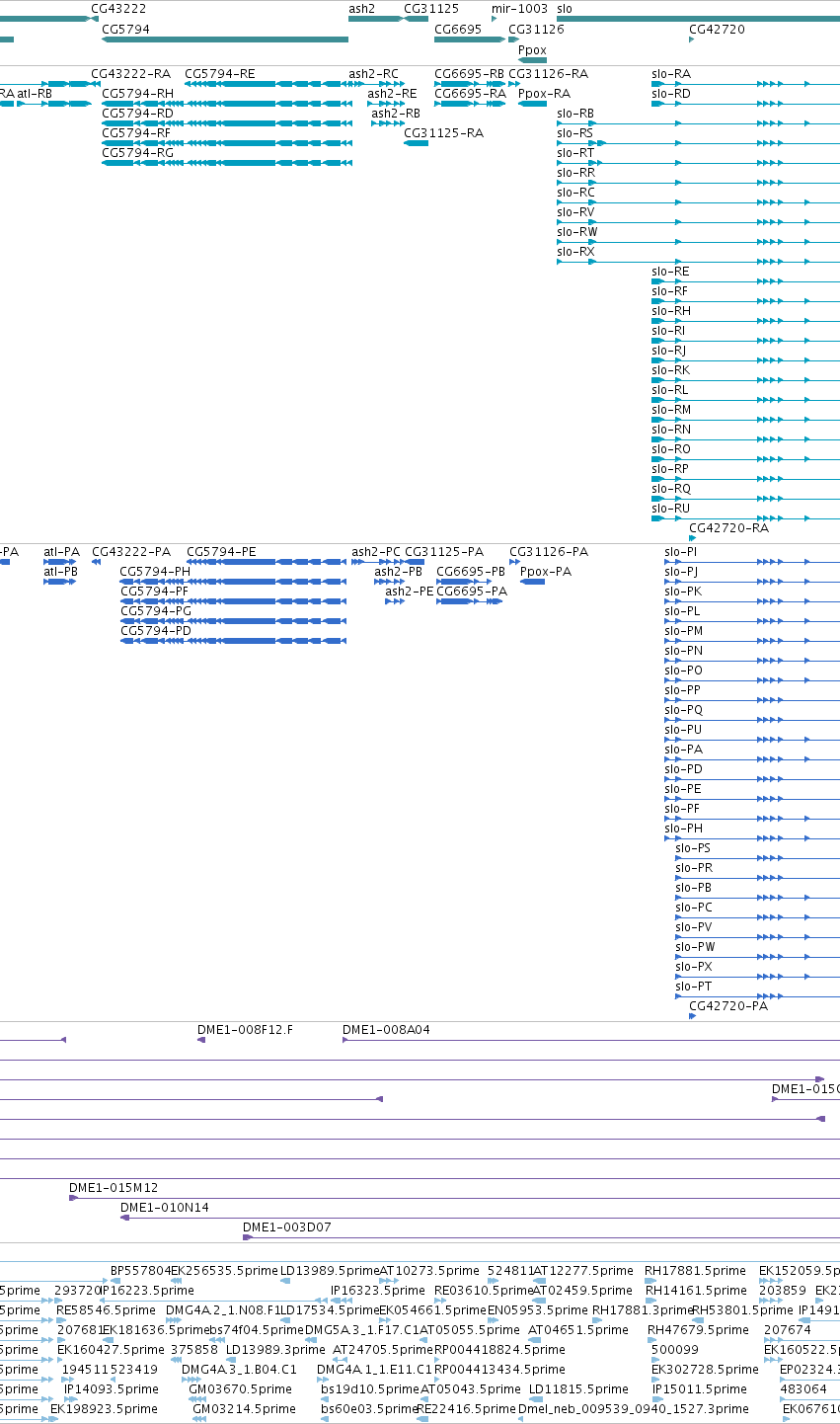The image size is (840, 1424).
Task: Select EST EK198923.5prime
Action: click(x=105, y=1409)
